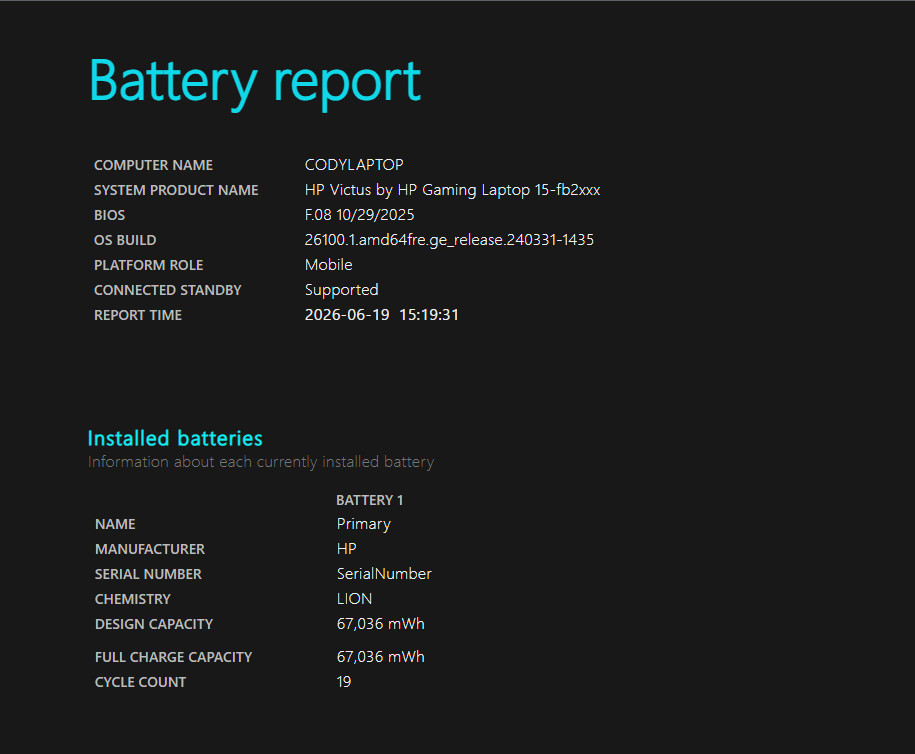Viewport: 915px width, 754px height.
Task: Select the 'SYSTEM PRODUCT NAME' label
Action: pyautogui.click(x=176, y=190)
